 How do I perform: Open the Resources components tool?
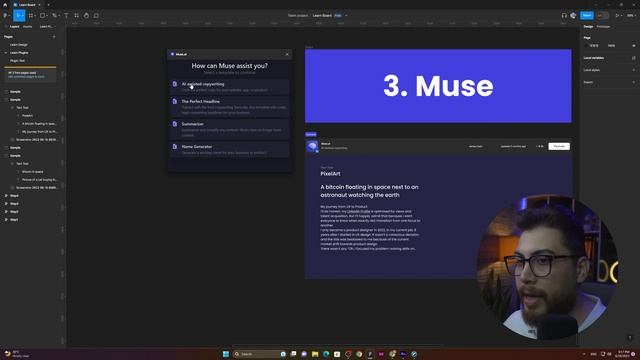point(76,16)
